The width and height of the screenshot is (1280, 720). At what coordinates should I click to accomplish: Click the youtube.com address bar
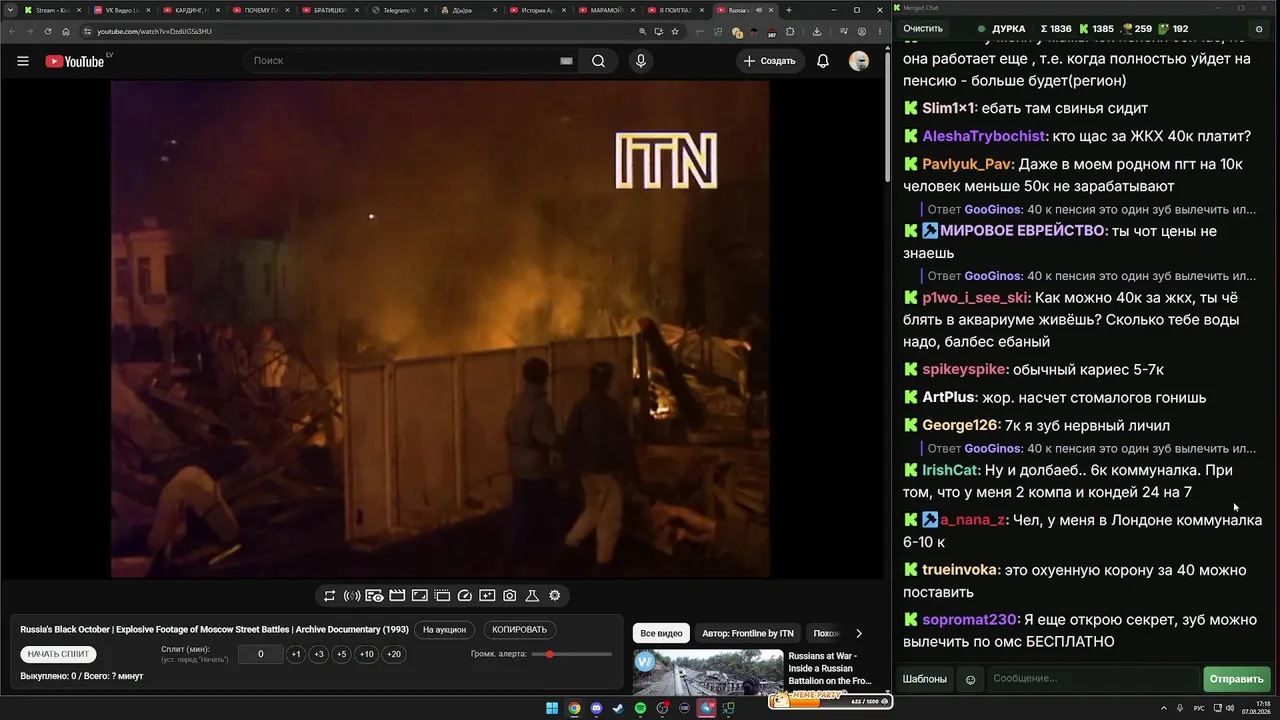point(360,31)
